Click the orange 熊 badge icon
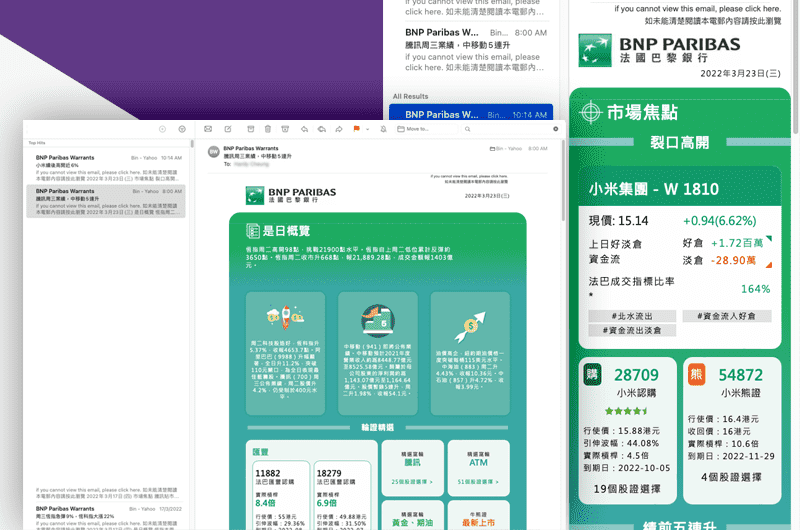The image size is (800, 530). [x=696, y=374]
